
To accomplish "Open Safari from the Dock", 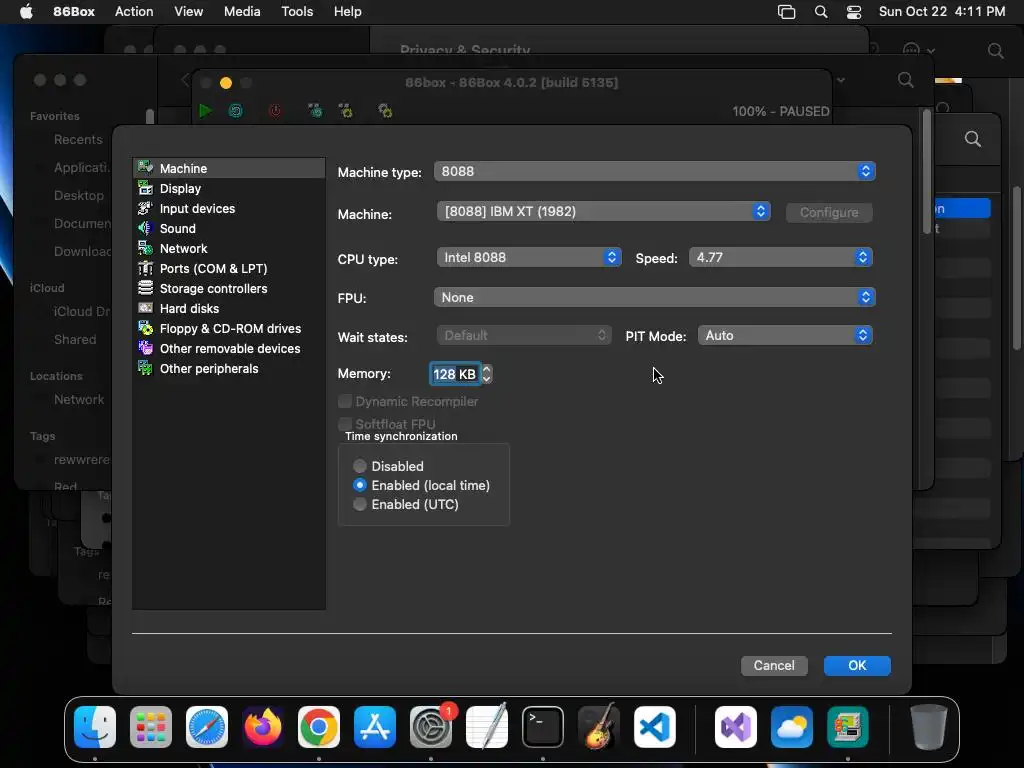I will pos(207,727).
